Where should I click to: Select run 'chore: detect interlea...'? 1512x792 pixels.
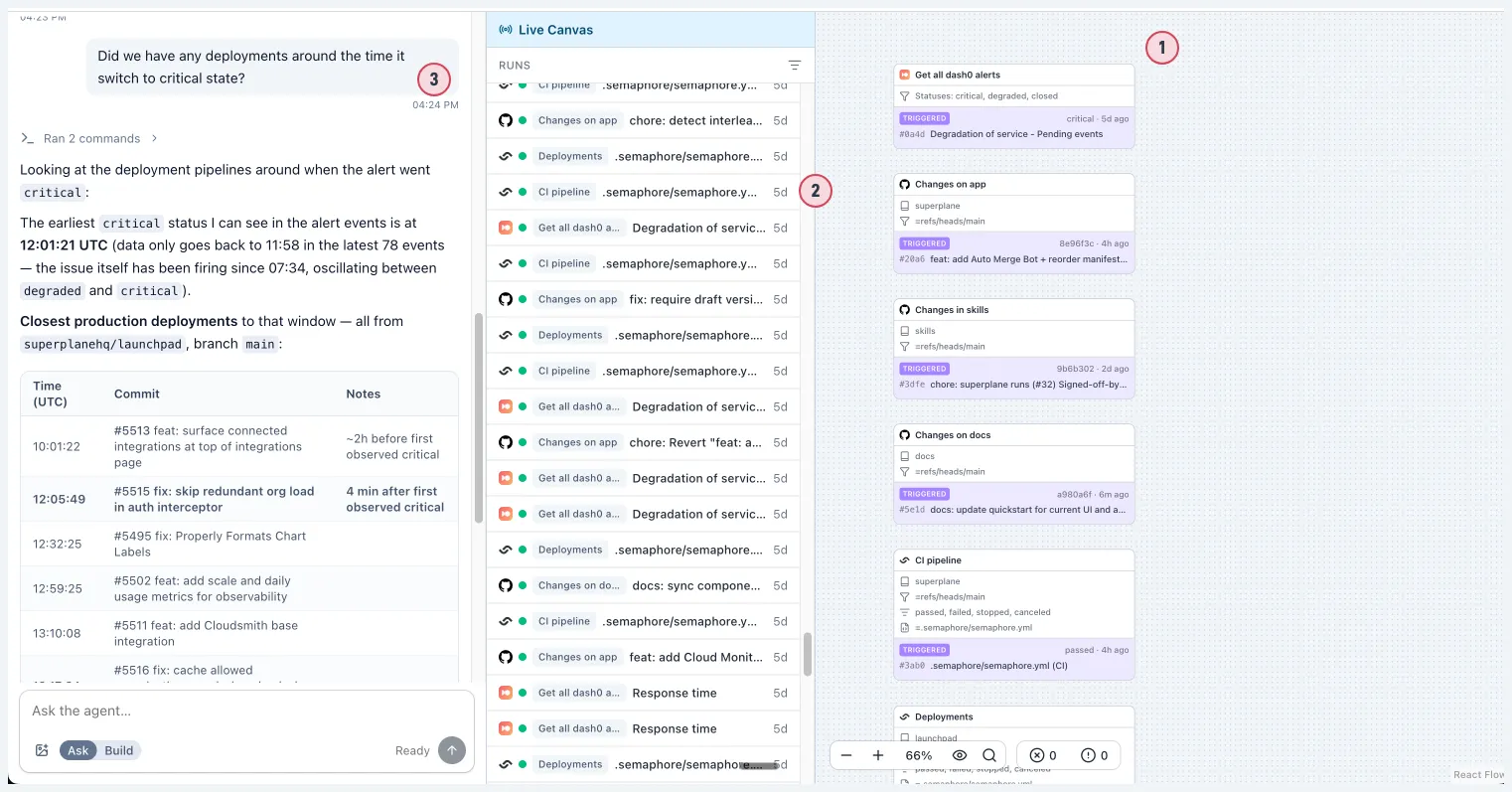643,120
